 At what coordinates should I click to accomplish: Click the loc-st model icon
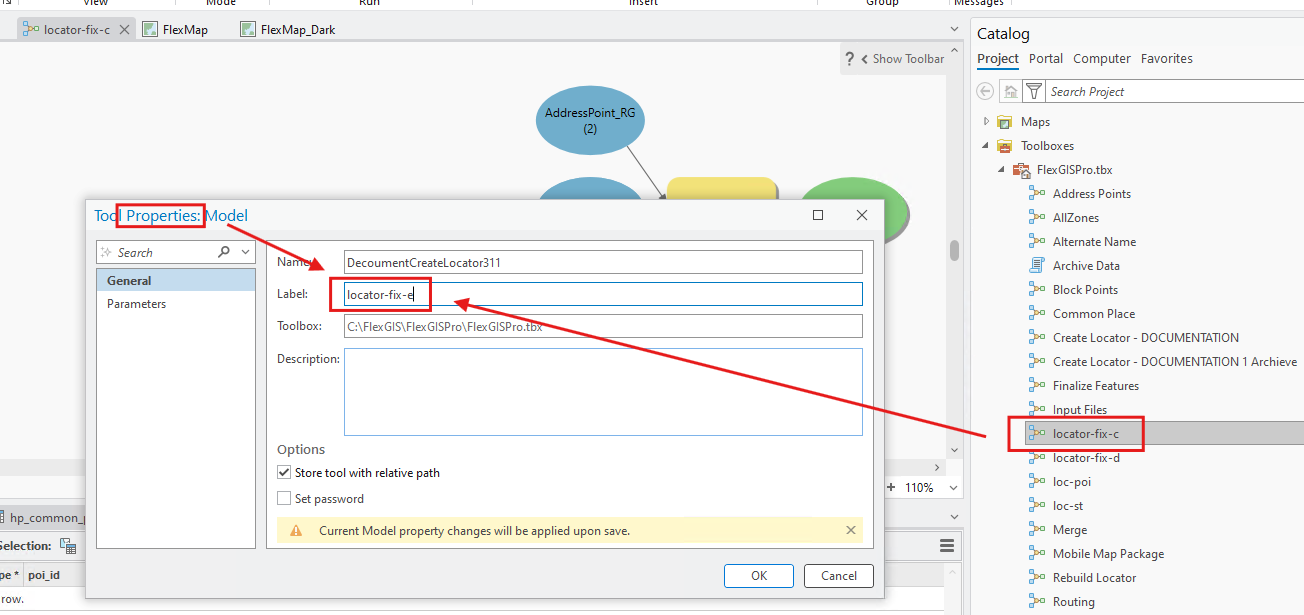point(1036,505)
